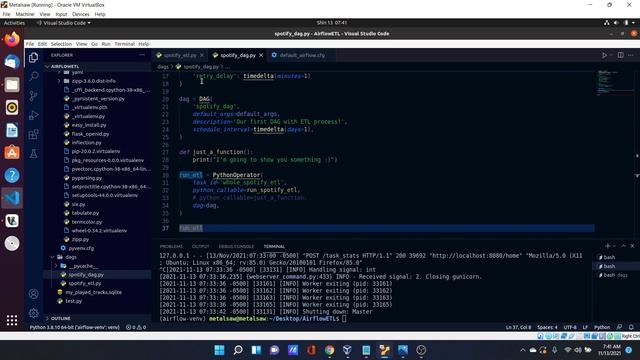The image size is (640, 360).
Task: Open the PROBLEMS panel tab
Action: [171, 246]
